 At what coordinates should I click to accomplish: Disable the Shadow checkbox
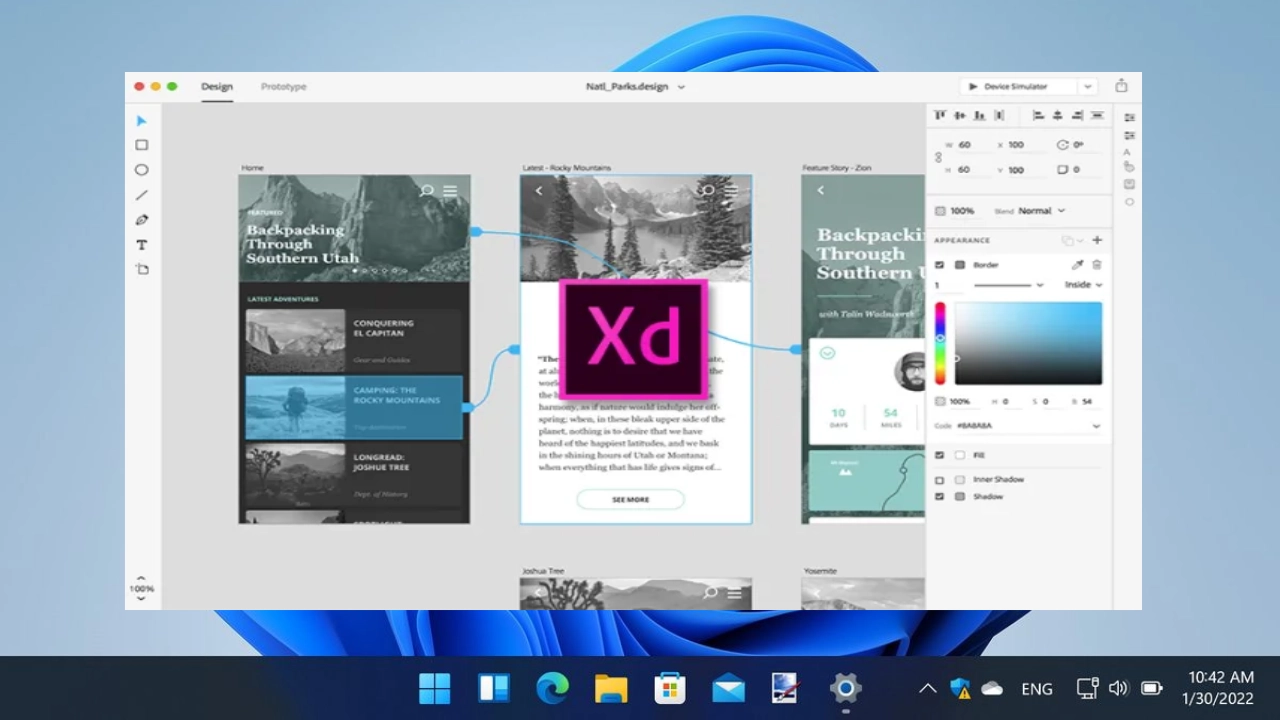pos(939,496)
